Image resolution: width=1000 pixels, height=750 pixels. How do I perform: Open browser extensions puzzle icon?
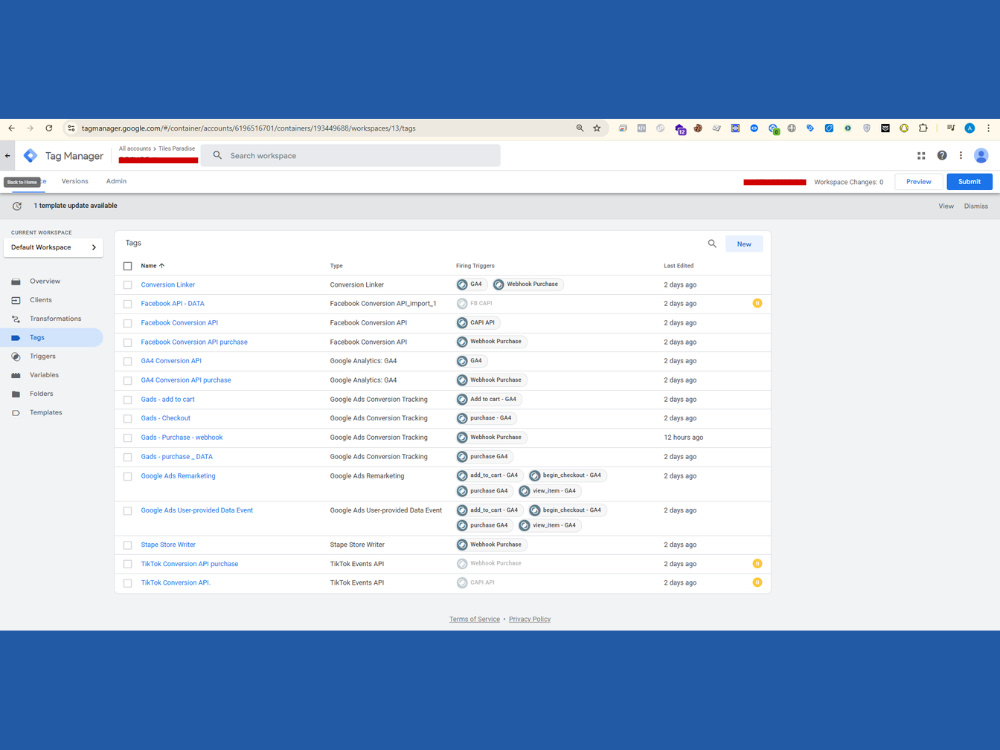click(923, 128)
